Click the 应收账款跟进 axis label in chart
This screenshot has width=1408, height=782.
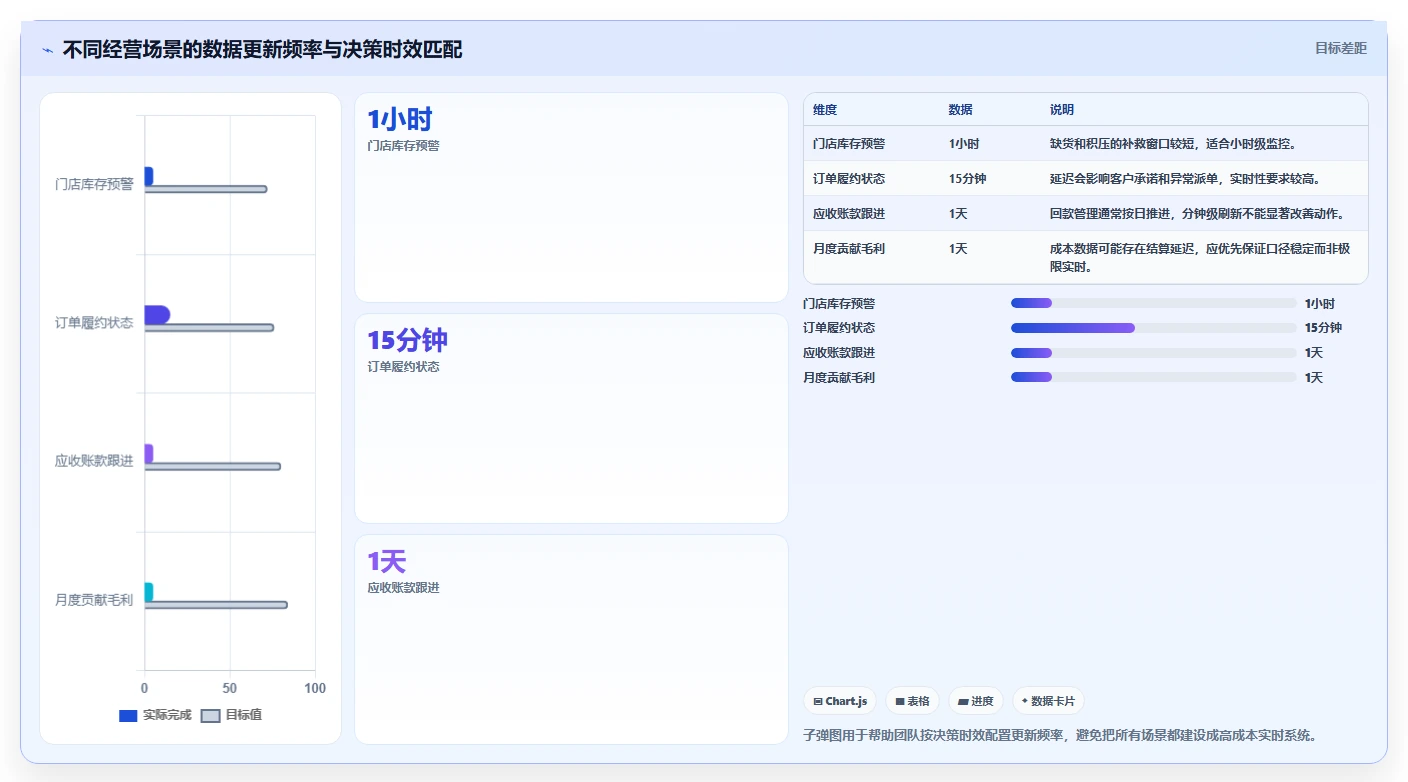pos(94,461)
